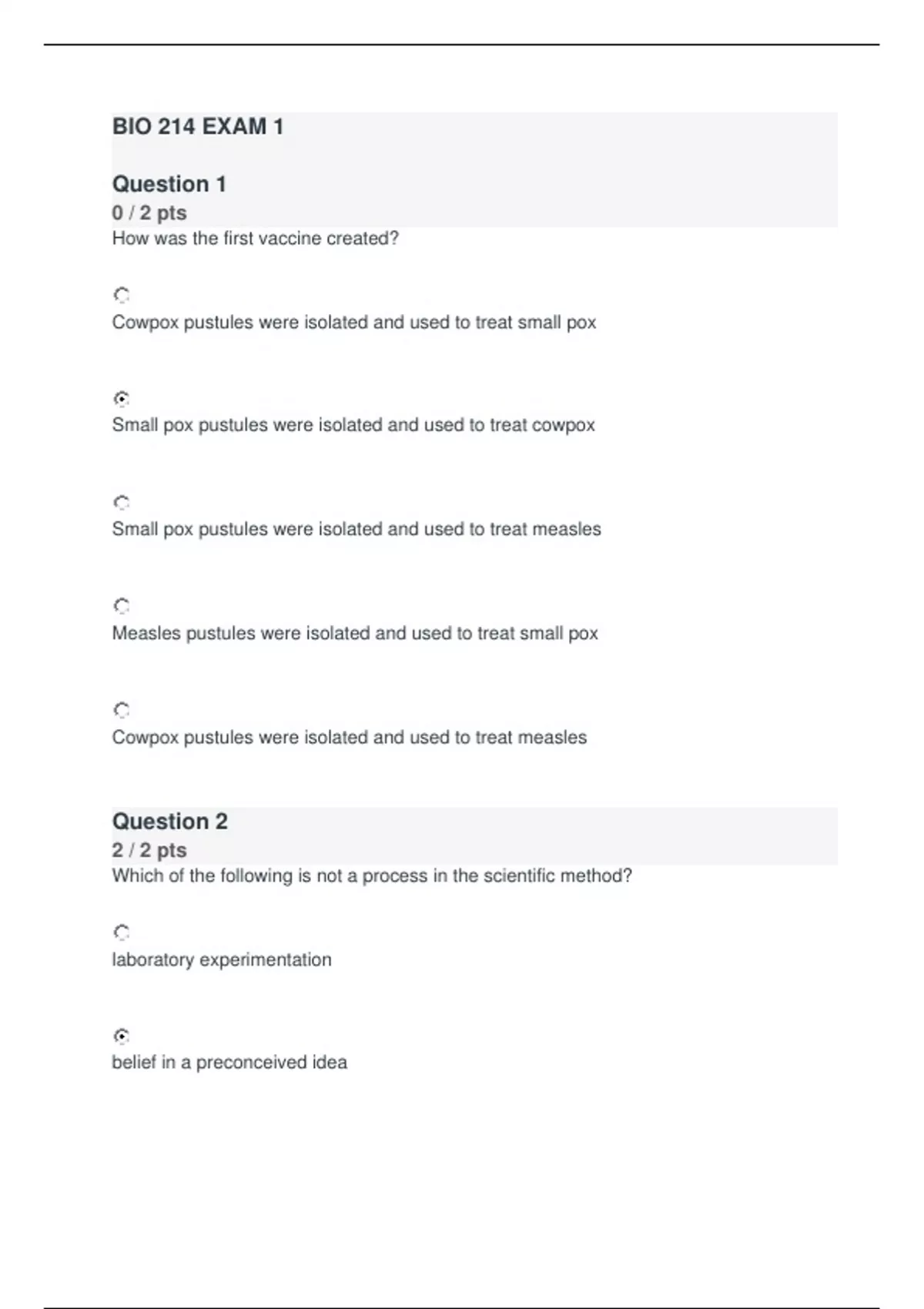Viewport: 924px width, 1309px height.
Task: Pick radio for measles pustules treating small pox
Action: click(x=122, y=606)
